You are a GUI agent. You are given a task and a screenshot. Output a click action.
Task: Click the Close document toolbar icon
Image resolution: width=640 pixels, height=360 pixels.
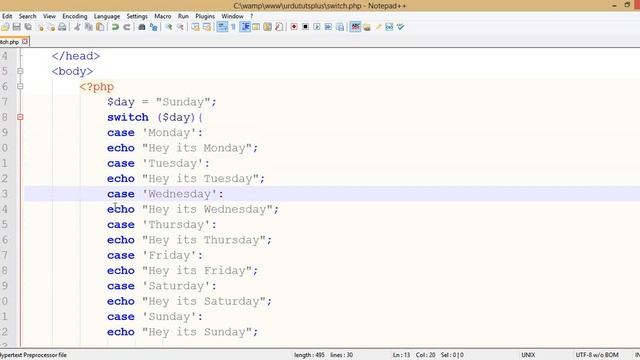point(40,27)
